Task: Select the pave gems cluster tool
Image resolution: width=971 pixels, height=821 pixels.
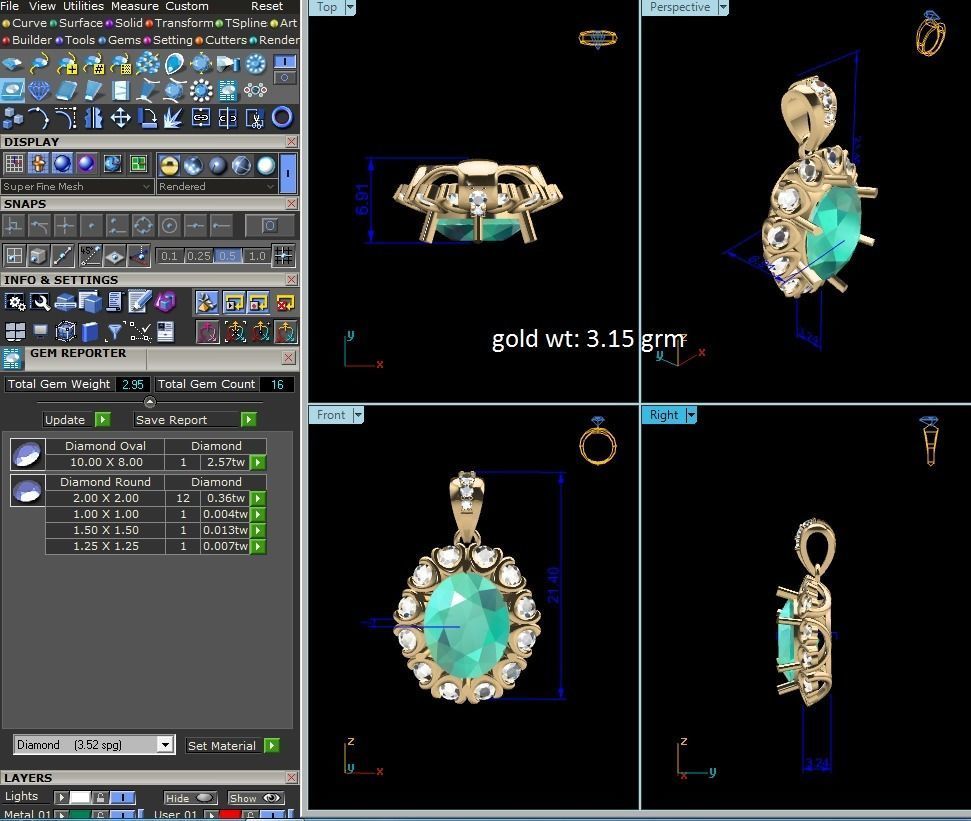Action: tap(147, 64)
